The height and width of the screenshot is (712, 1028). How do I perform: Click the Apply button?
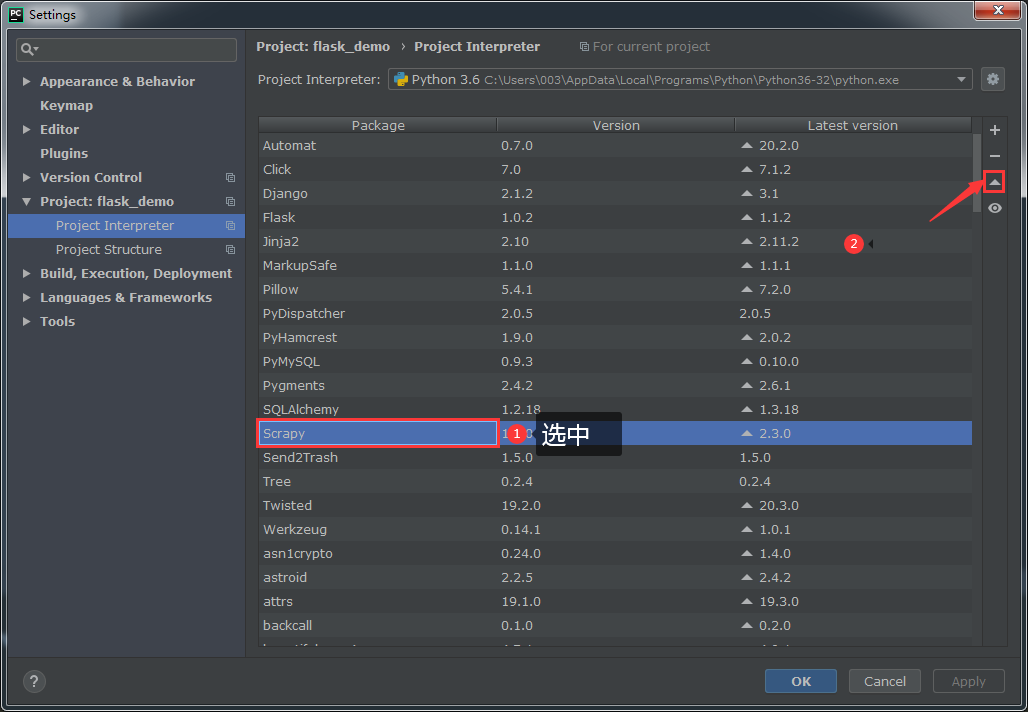pos(968,681)
